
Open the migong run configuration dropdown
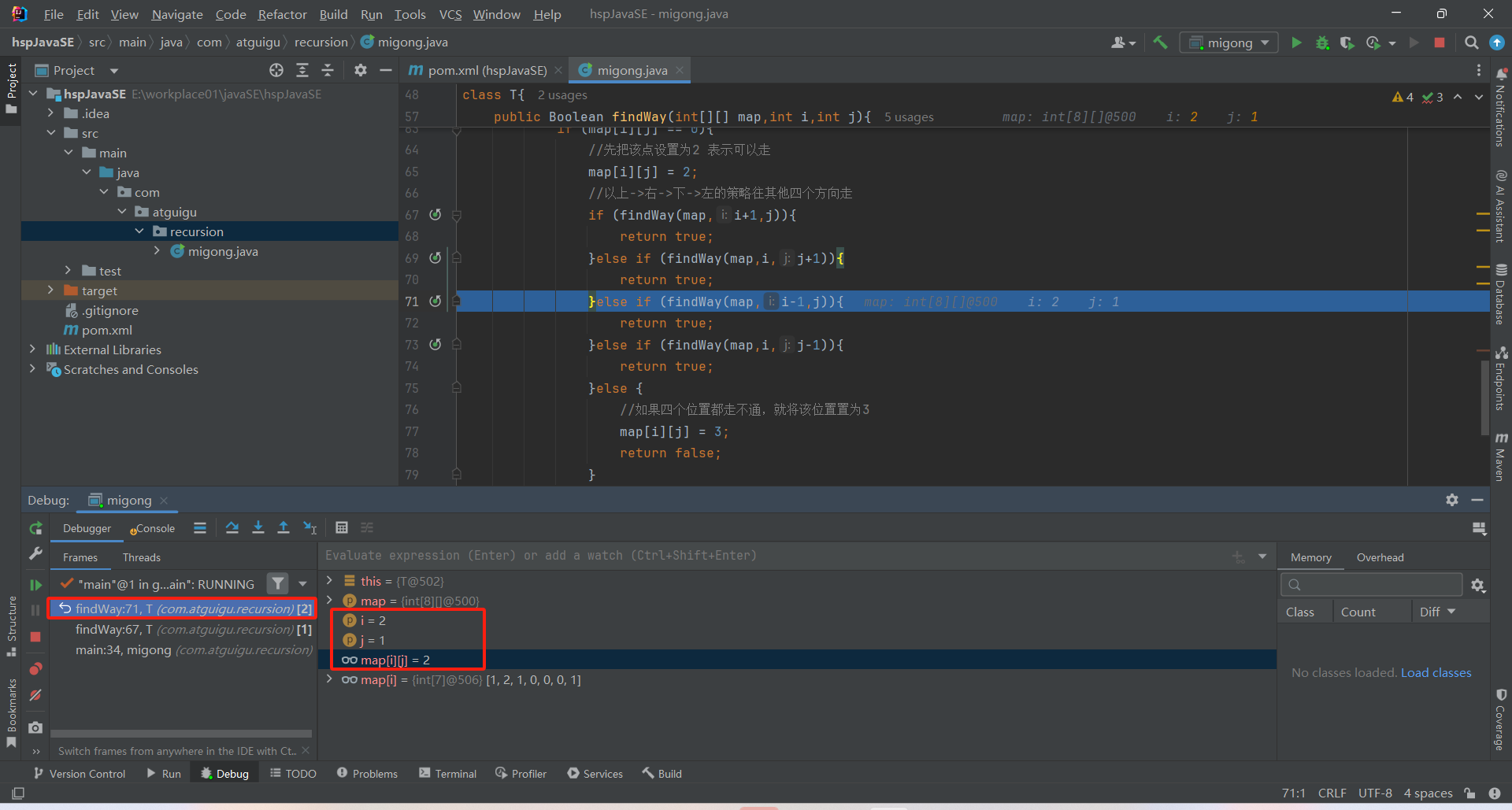(x=1229, y=43)
